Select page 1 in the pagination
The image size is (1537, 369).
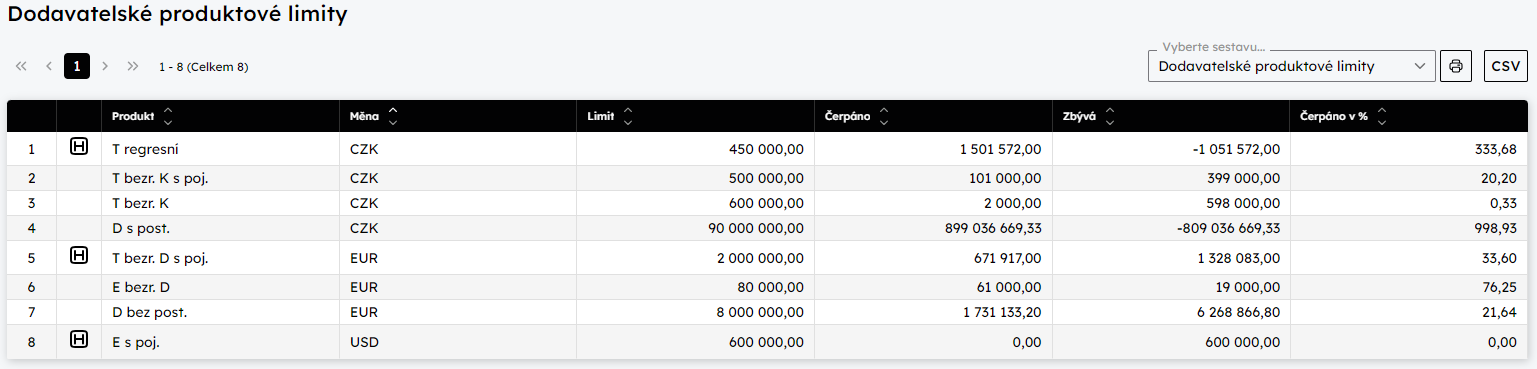click(77, 66)
